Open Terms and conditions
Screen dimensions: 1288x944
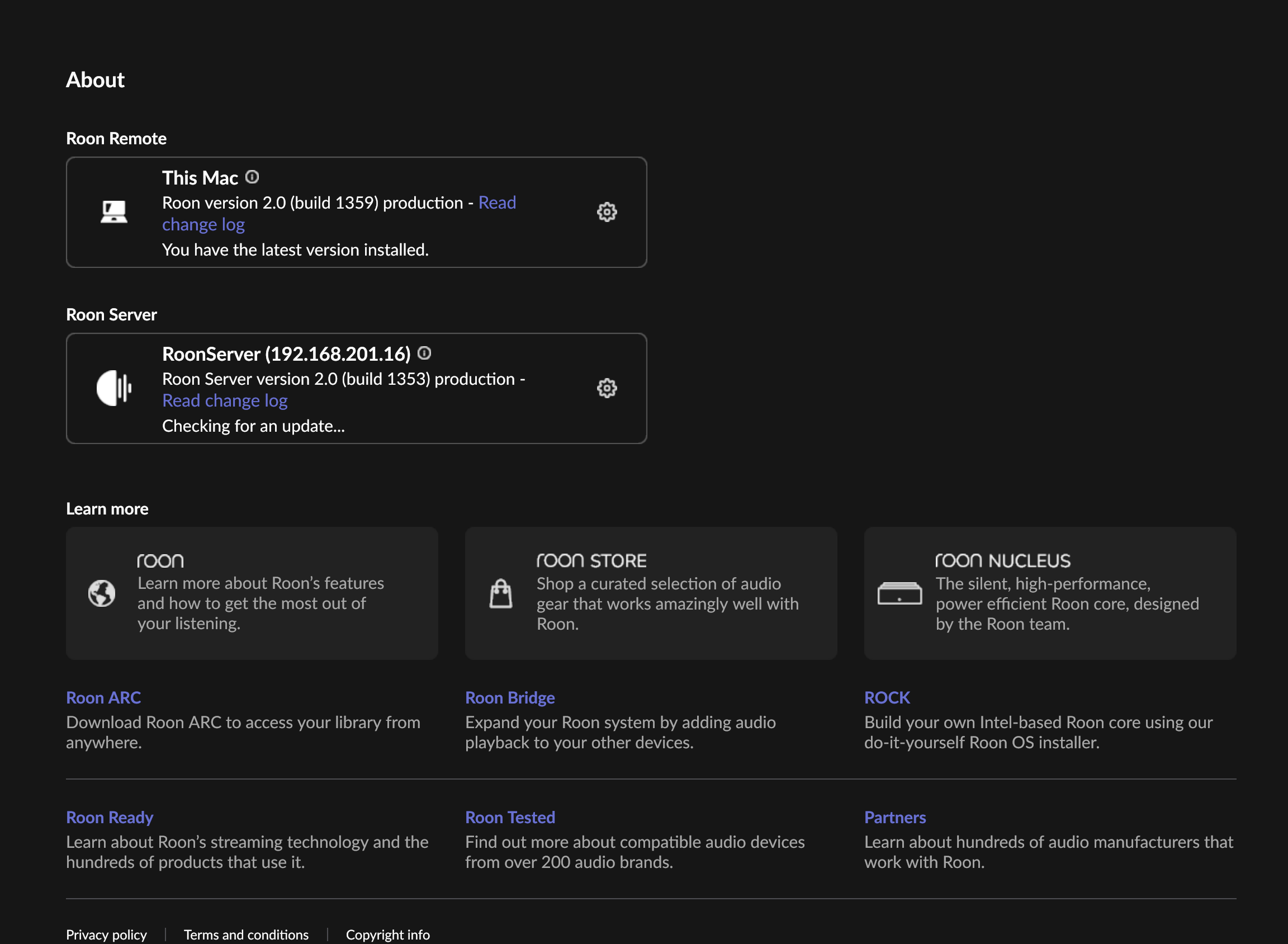click(246, 934)
